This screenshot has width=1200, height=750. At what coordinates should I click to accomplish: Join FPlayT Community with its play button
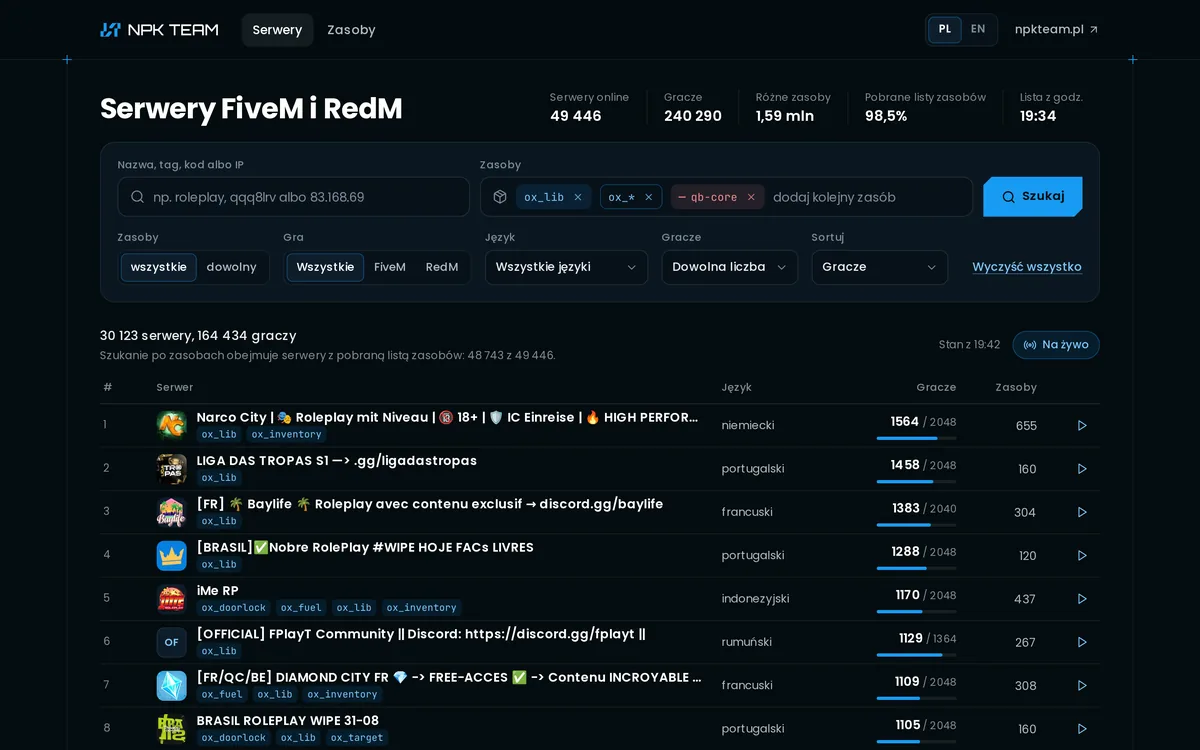[x=1082, y=642]
